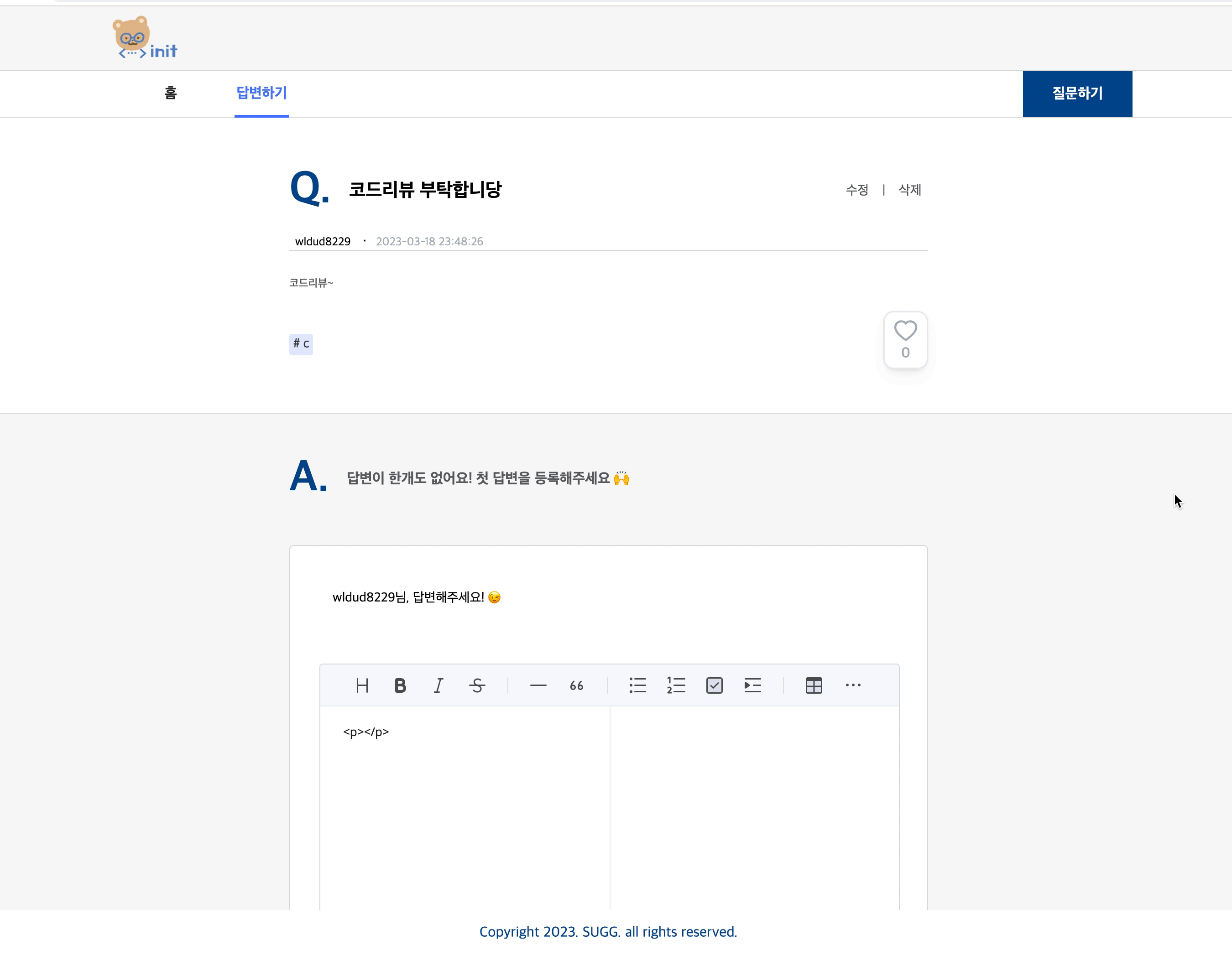Insert a bulleted list
1232x955 pixels.
tap(637, 685)
